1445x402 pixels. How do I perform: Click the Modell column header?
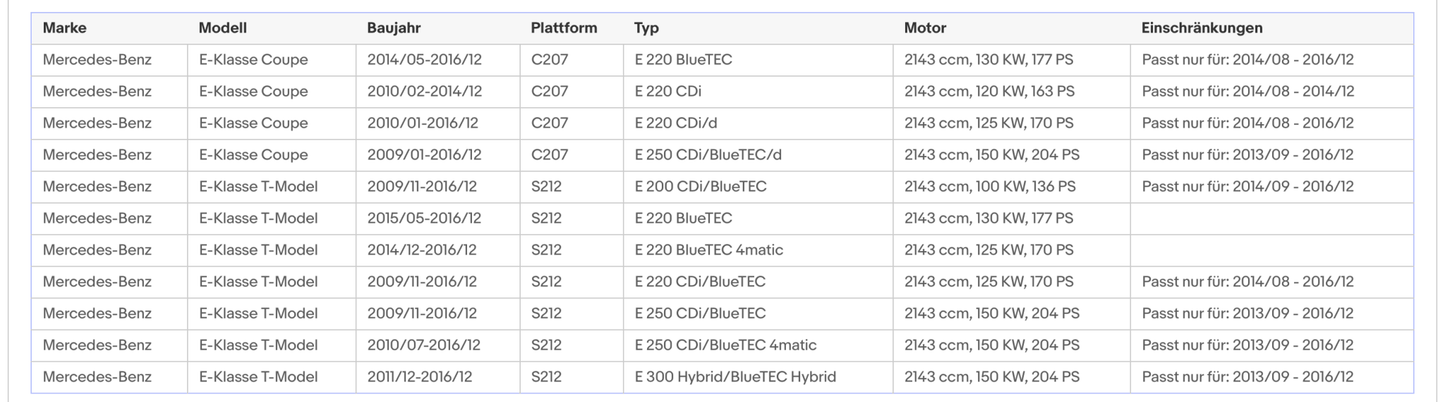(223, 28)
